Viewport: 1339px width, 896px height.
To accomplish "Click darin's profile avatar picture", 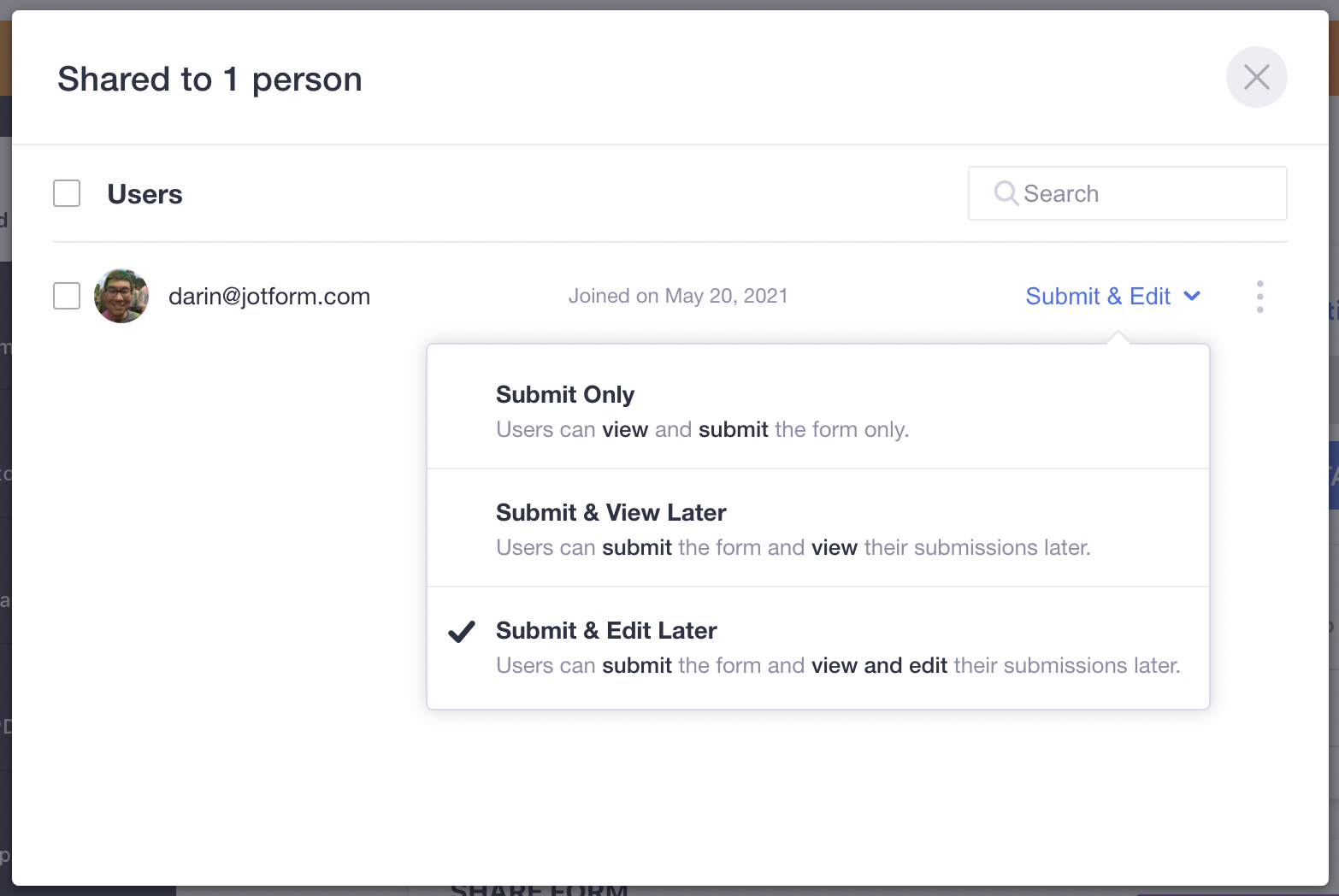I will [121, 296].
